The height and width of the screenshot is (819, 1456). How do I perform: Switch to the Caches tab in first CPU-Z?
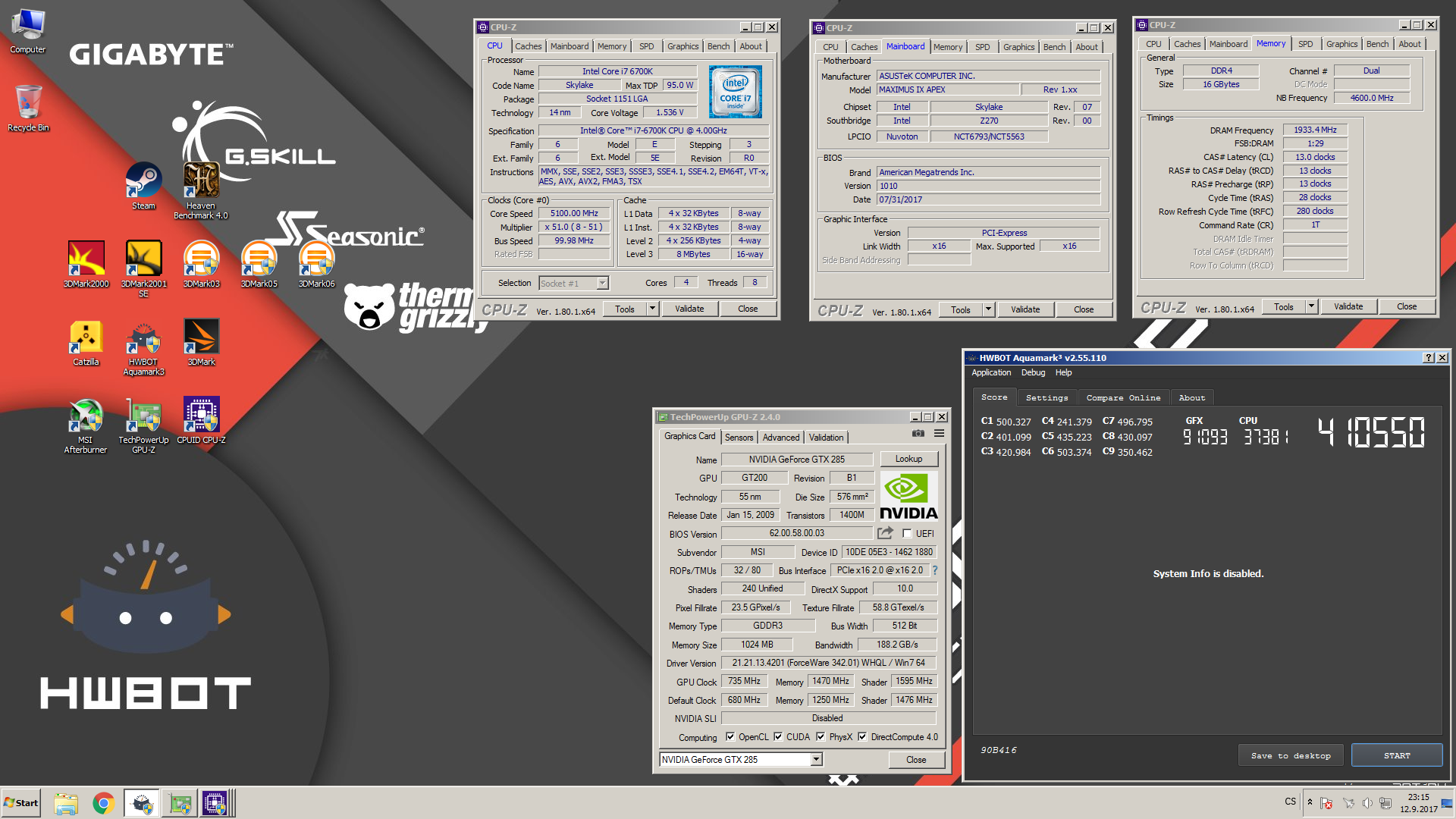point(528,46)
